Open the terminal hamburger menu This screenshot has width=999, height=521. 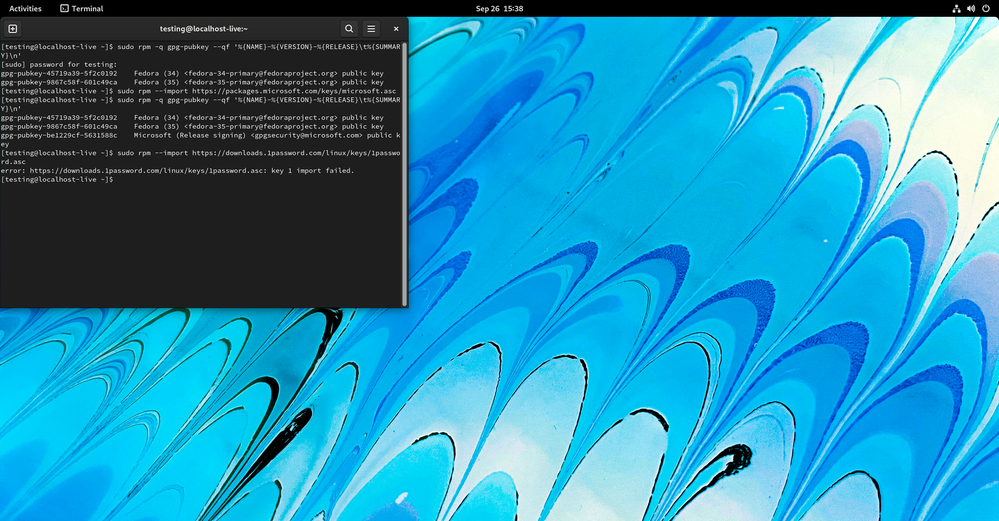(371, 29)
